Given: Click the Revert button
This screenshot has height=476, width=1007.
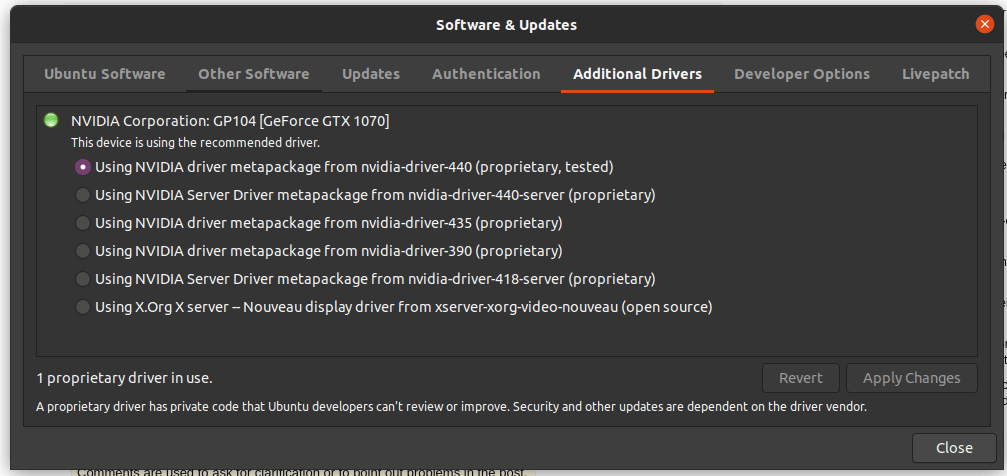Looking at the screenshot, I should pos(801,378).
